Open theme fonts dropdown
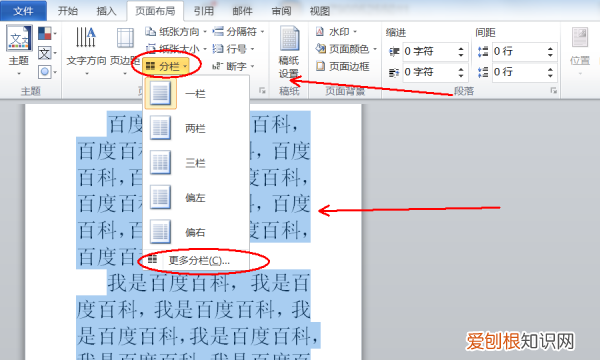Image resolution: width=600 pixels, height=360 pixels. tap(47, 53)
